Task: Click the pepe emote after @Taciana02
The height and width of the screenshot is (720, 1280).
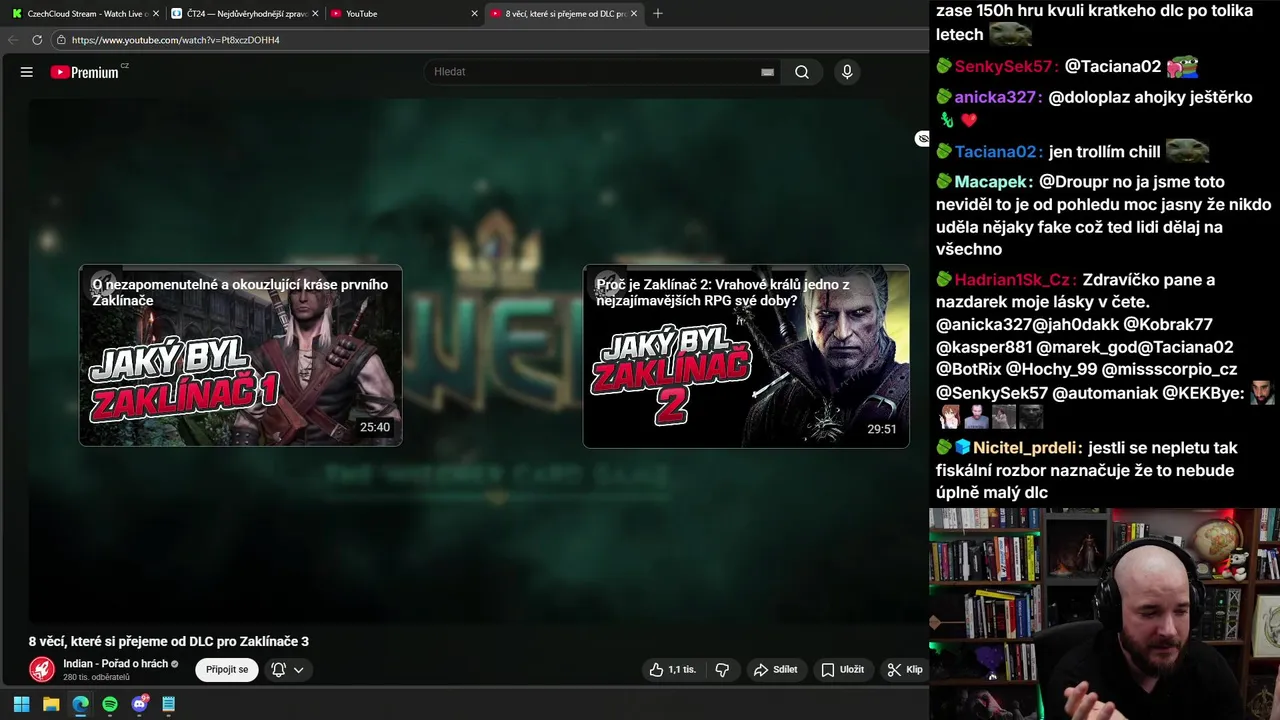Action: [x=1182, y=67]
